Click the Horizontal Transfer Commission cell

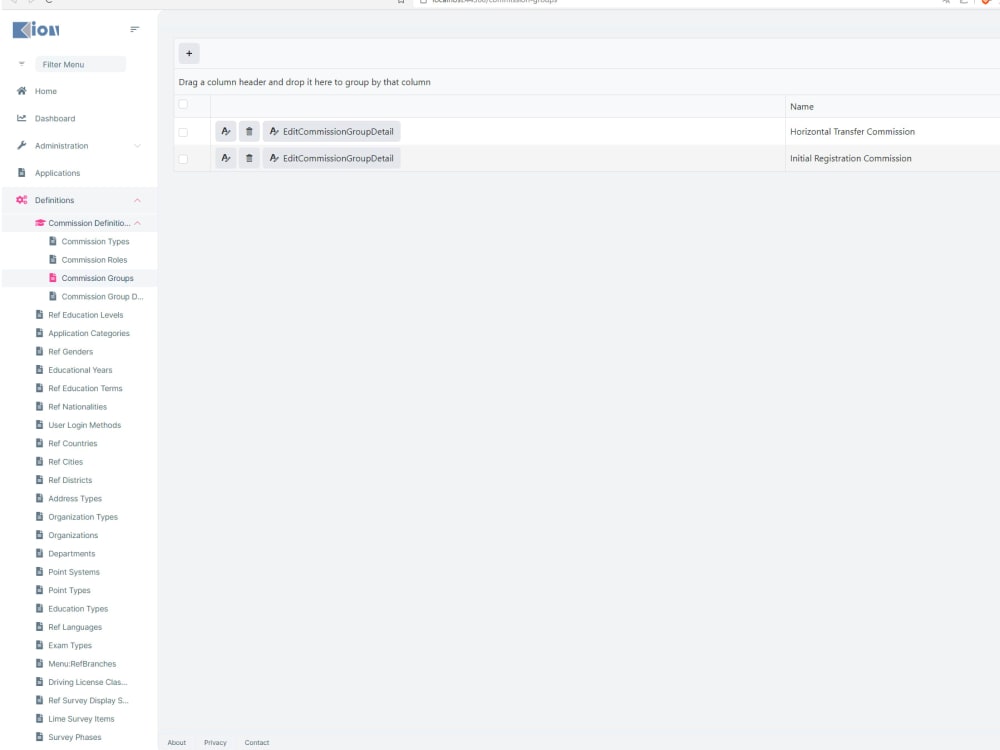852,131
